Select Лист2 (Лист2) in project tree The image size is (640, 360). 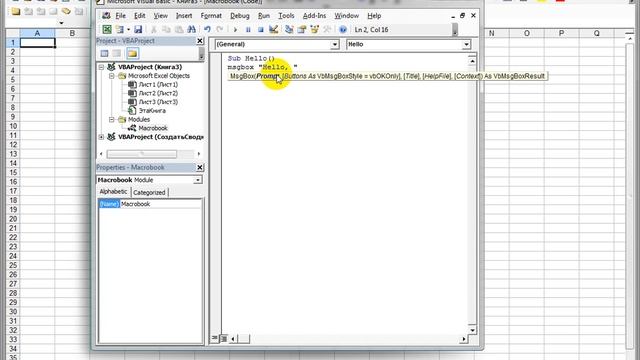point(158,93)
